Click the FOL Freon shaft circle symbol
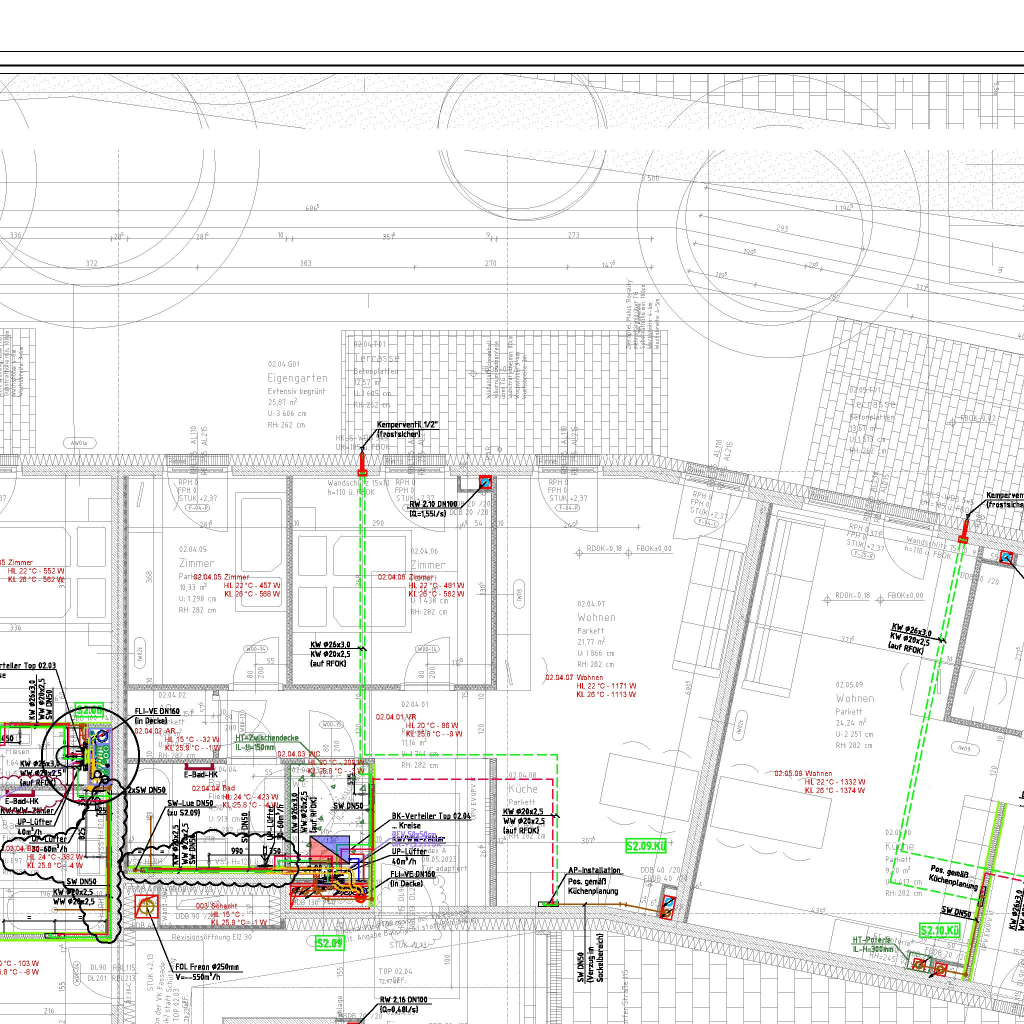 pos(147,908)
